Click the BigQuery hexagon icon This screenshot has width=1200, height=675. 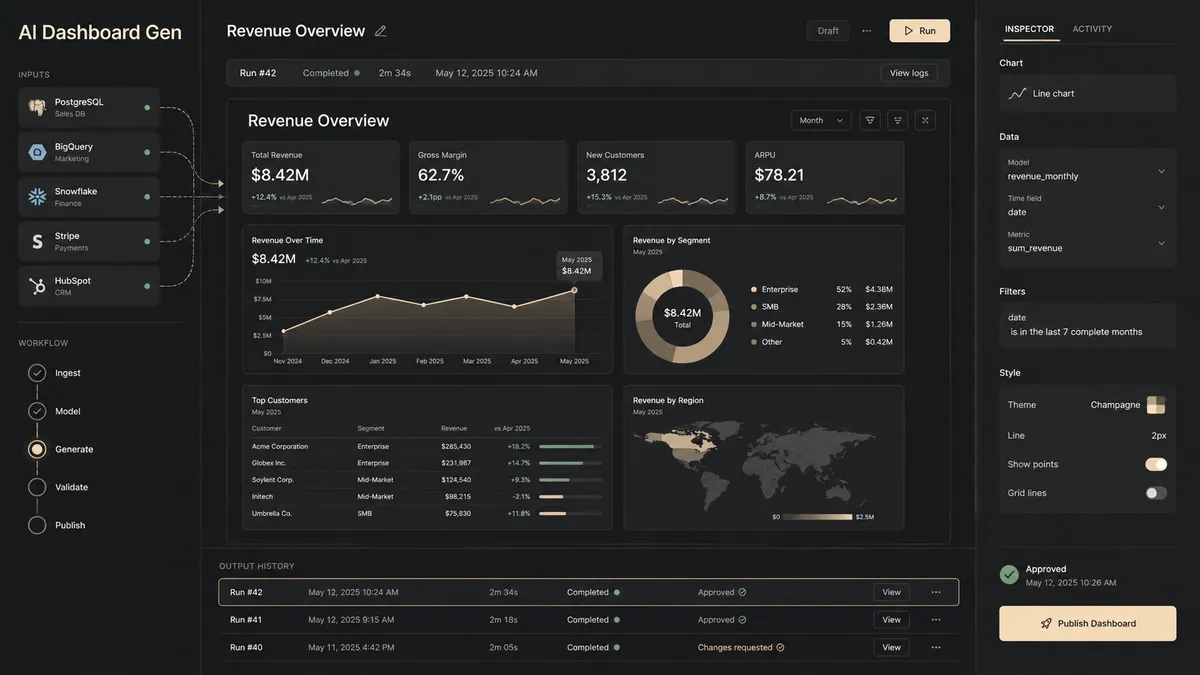click(37, 152)
